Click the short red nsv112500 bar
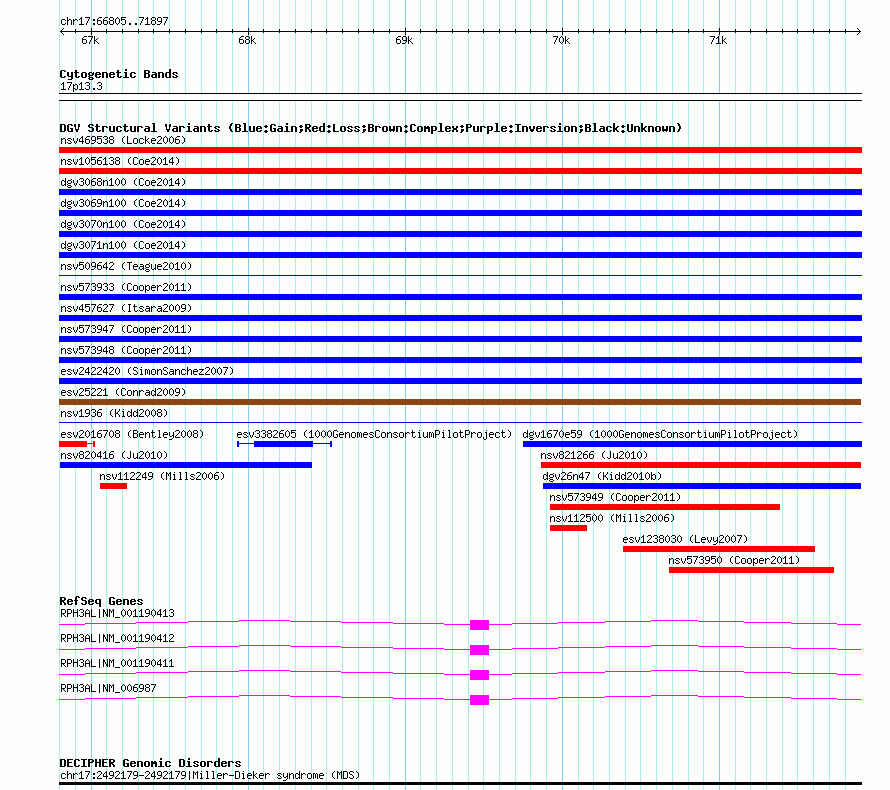The image size is (890, 790). (568, 528)
